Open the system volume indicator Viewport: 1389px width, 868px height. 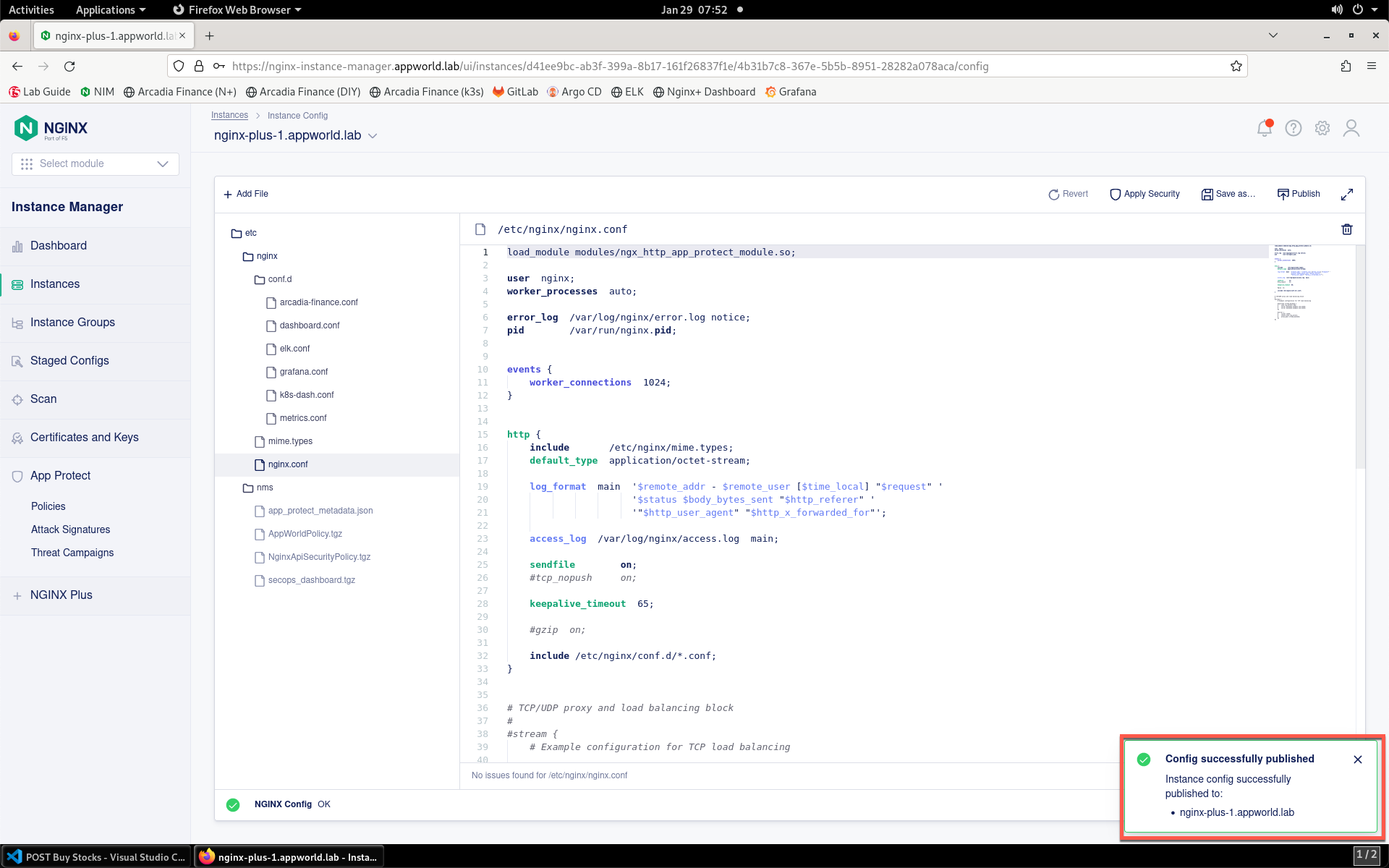[x=1337, y=9]
